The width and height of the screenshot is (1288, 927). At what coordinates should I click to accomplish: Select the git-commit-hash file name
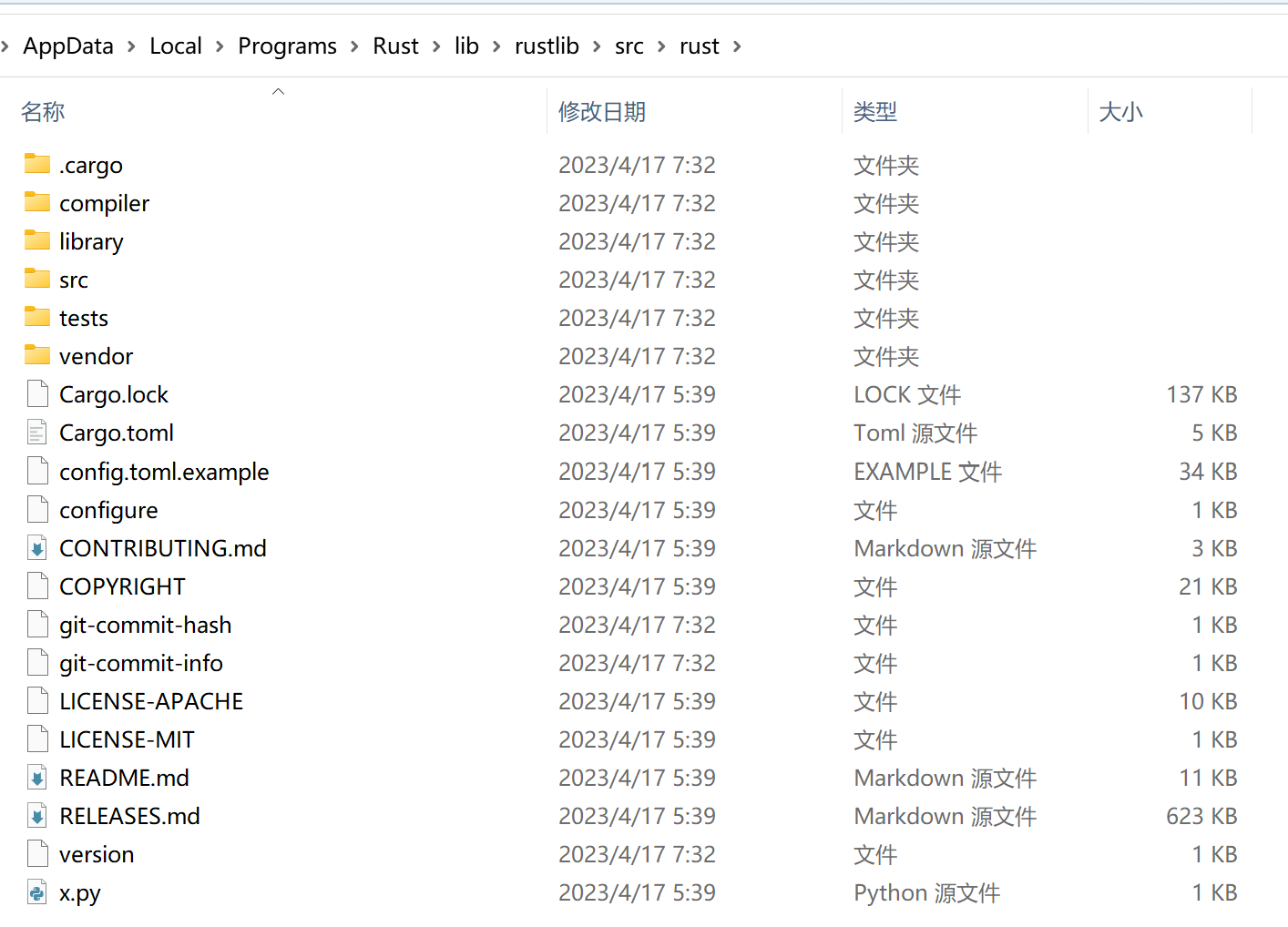(x=146, y=625)
